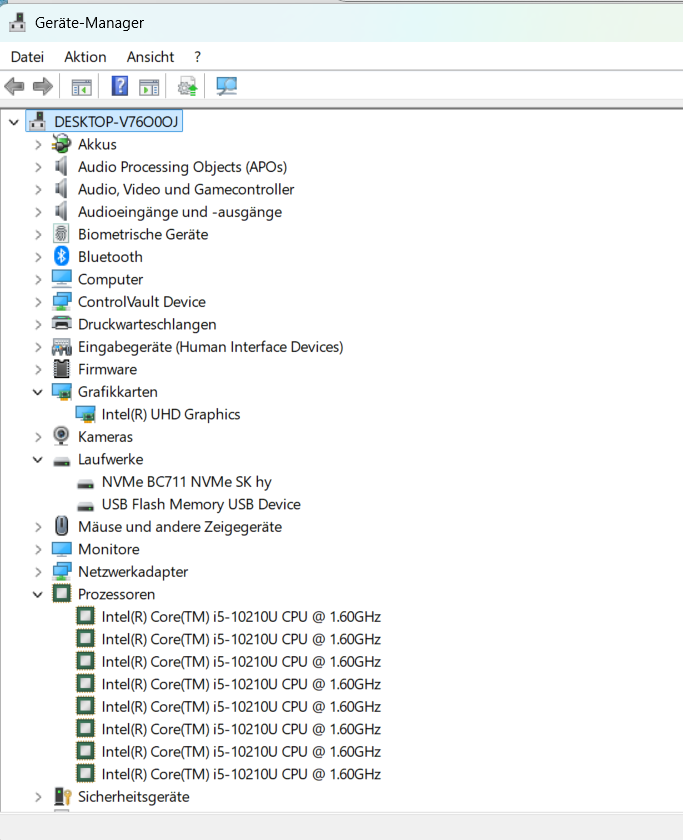This screenshot has height=840, width=683.
Task: Open the Aktion menu
Action: pyautogui.click(x=85, y=57)
